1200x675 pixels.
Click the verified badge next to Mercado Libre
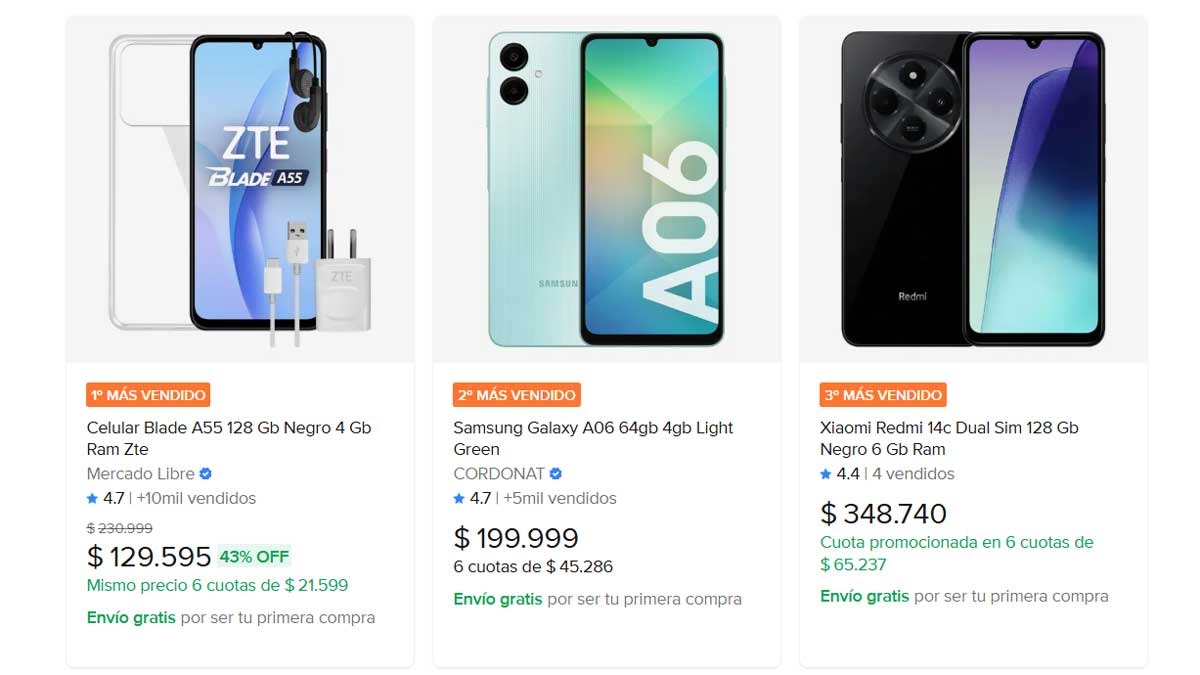pos(205,474)
